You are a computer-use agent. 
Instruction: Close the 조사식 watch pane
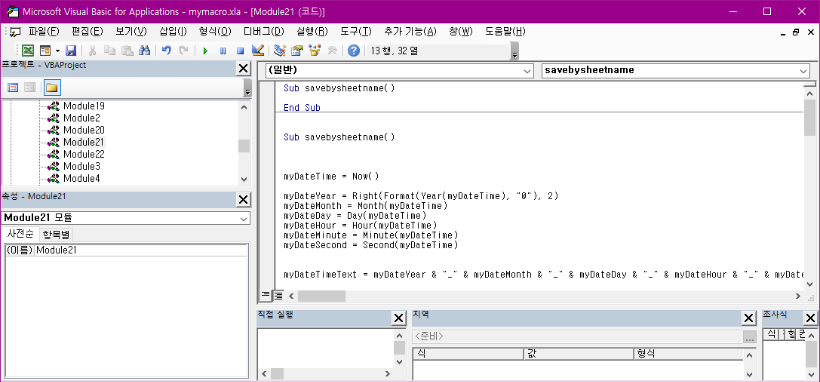pyautogui.click(x=810, y=318)
